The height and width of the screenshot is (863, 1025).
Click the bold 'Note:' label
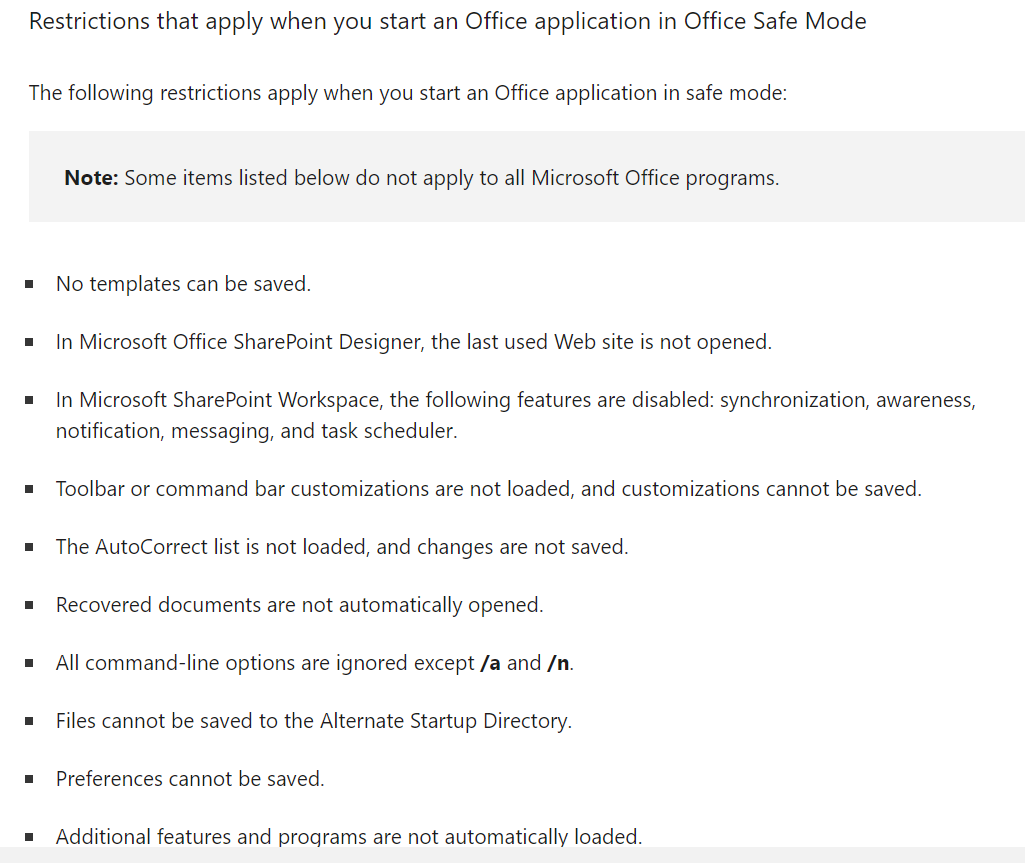pos(91,178)
